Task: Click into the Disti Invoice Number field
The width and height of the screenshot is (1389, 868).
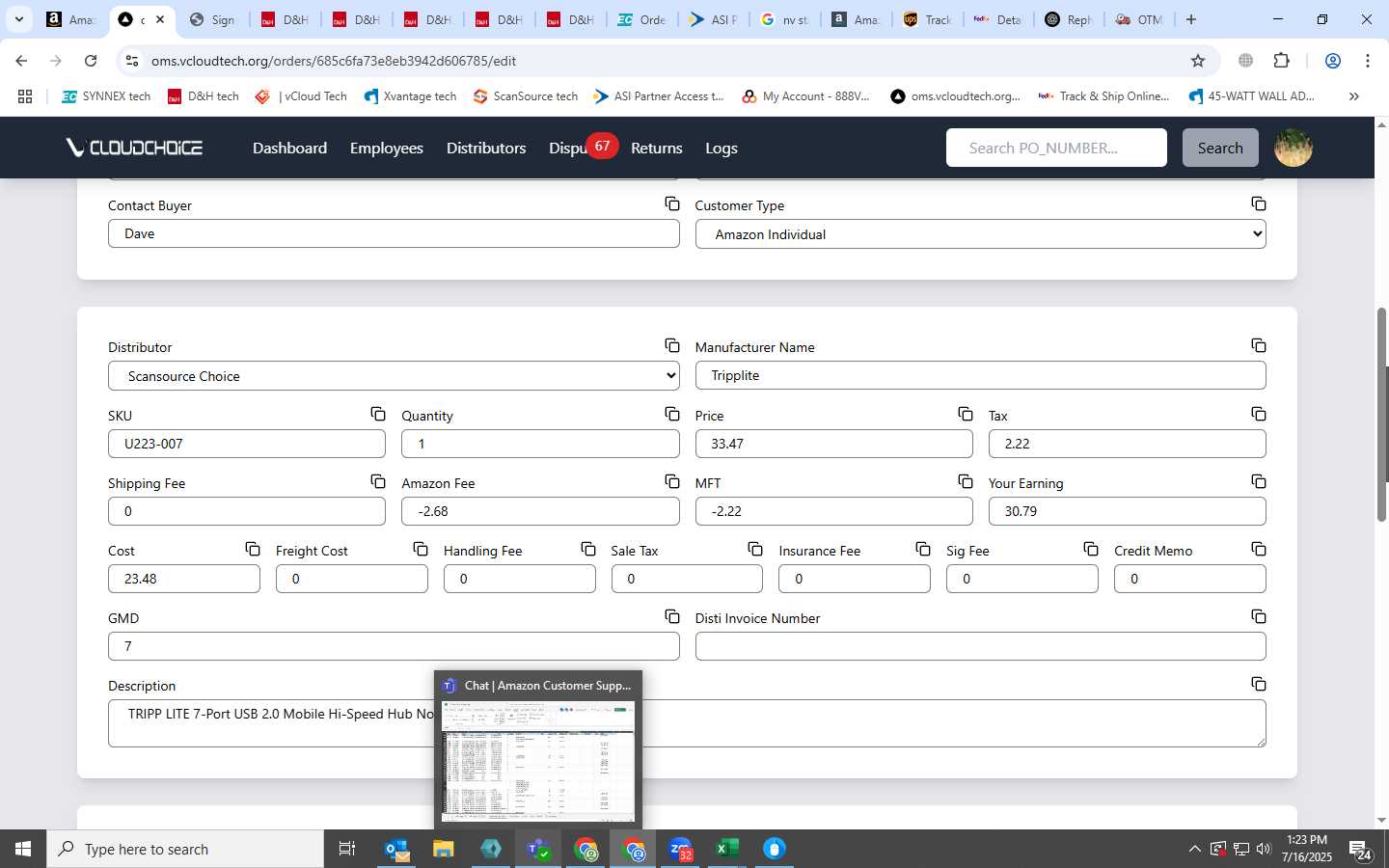Action: [x=980, y=646]
